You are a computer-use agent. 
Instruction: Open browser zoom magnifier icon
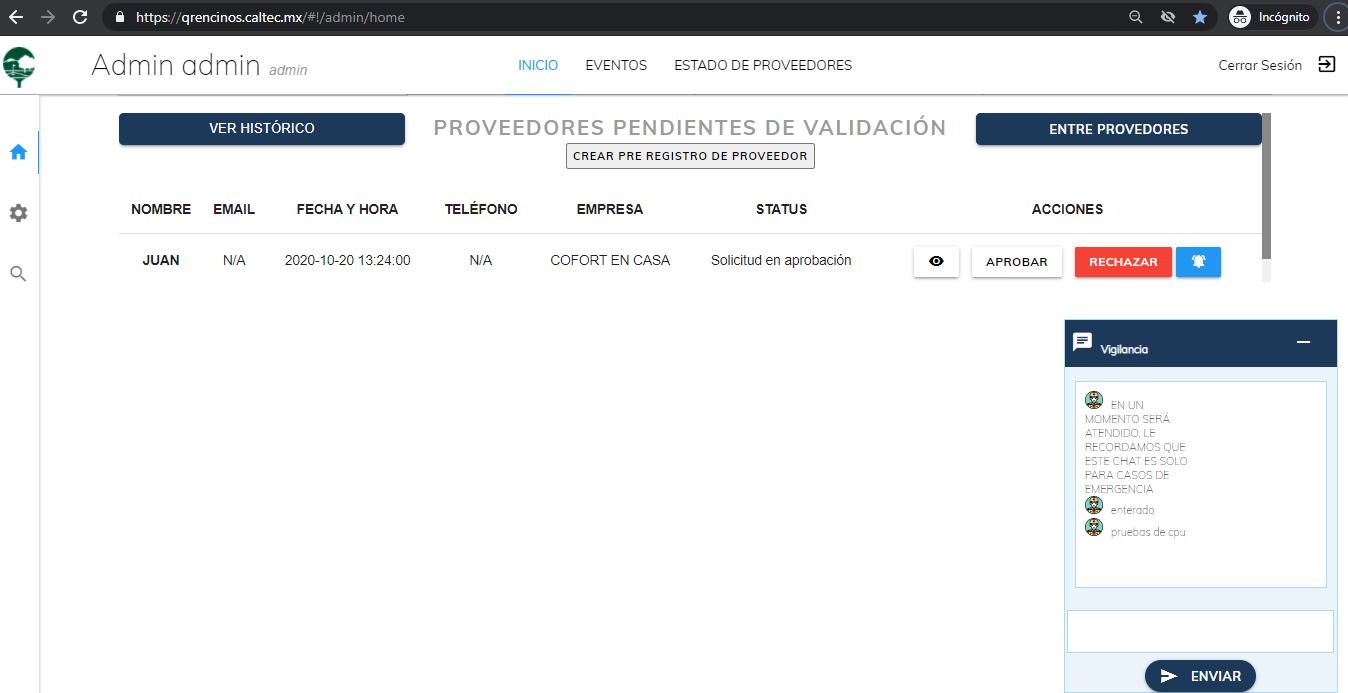[x=1136, y=17]
